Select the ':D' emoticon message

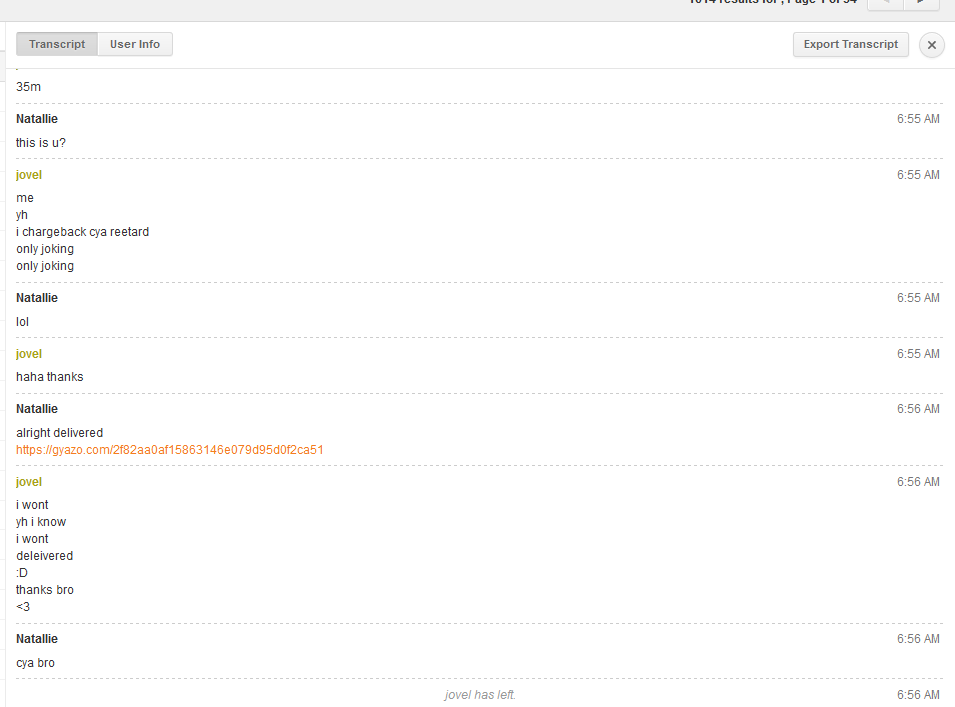point(22,573)
